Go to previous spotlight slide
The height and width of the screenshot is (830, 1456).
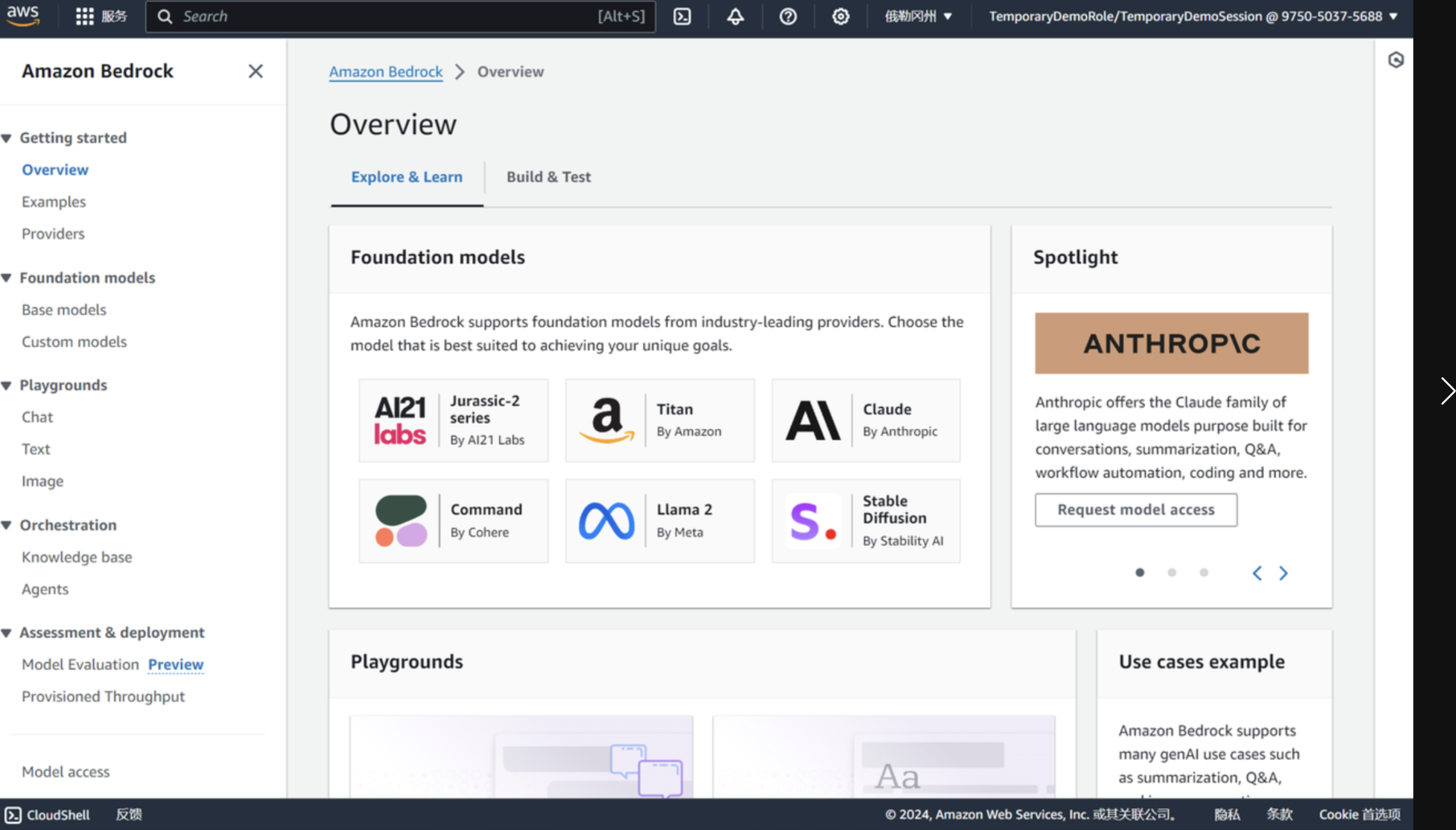click(1257, 573)
